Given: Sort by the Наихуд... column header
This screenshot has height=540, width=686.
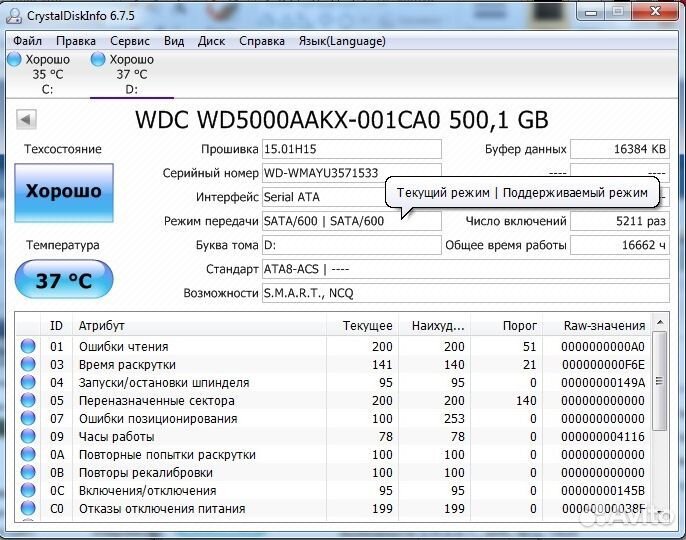Looking at the screenshot, I should 434,326.
